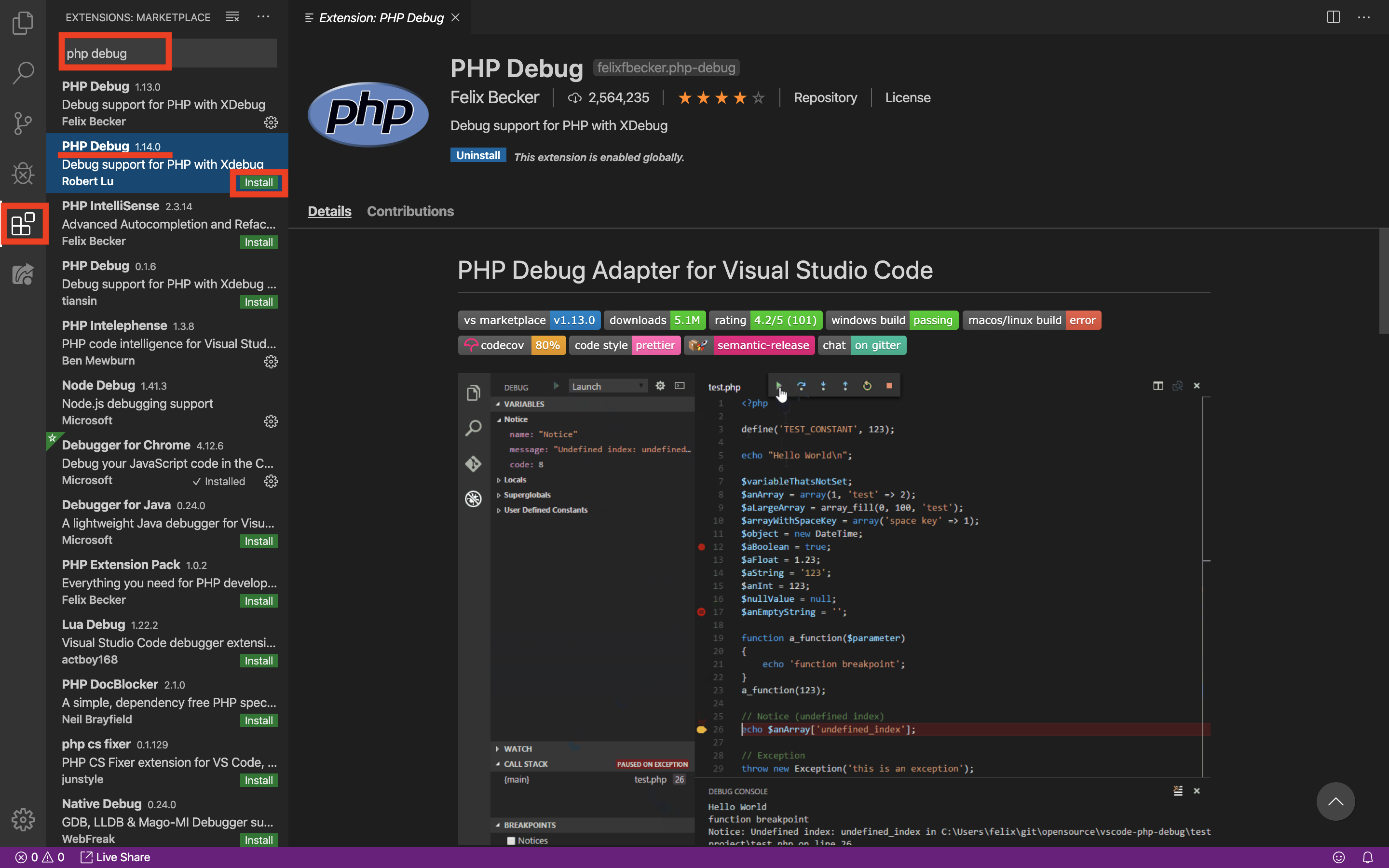This screenshot has height=868, width=1389.
Task: Install PHP Debug by Robert Lu
Action: (x=259, y=183)
